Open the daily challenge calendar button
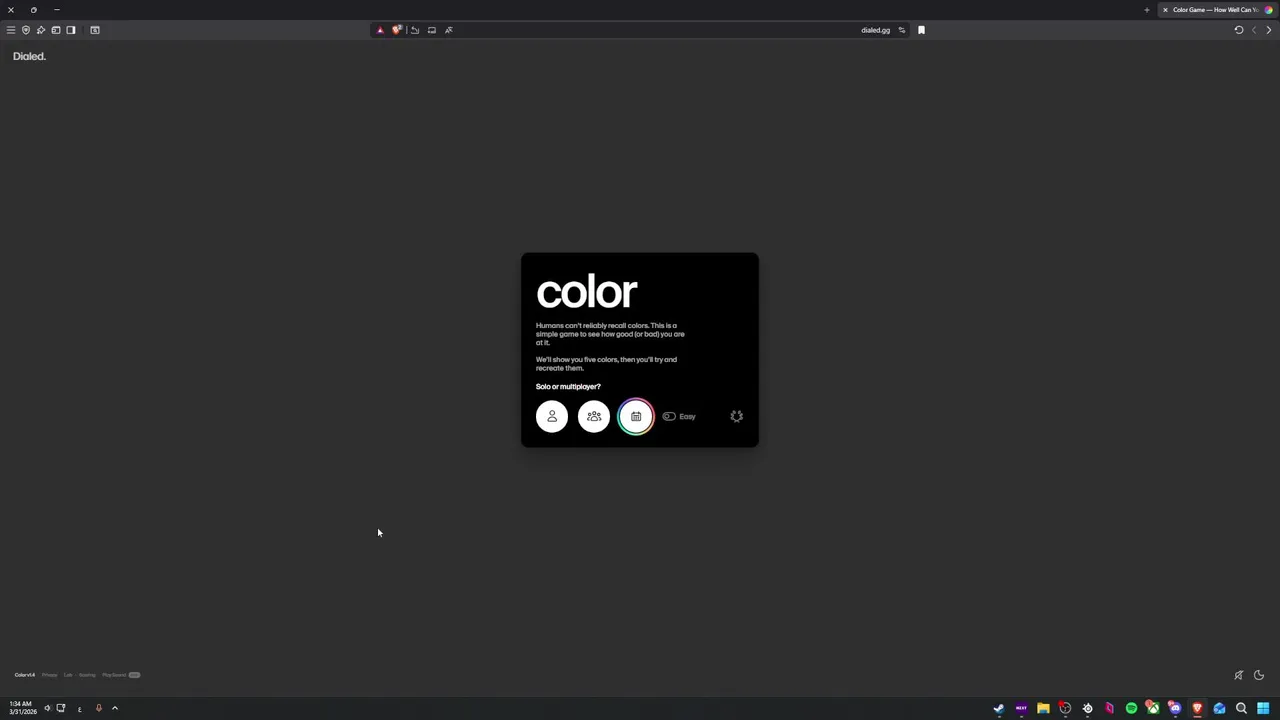The image size is (1280, 720). (636, 416)
